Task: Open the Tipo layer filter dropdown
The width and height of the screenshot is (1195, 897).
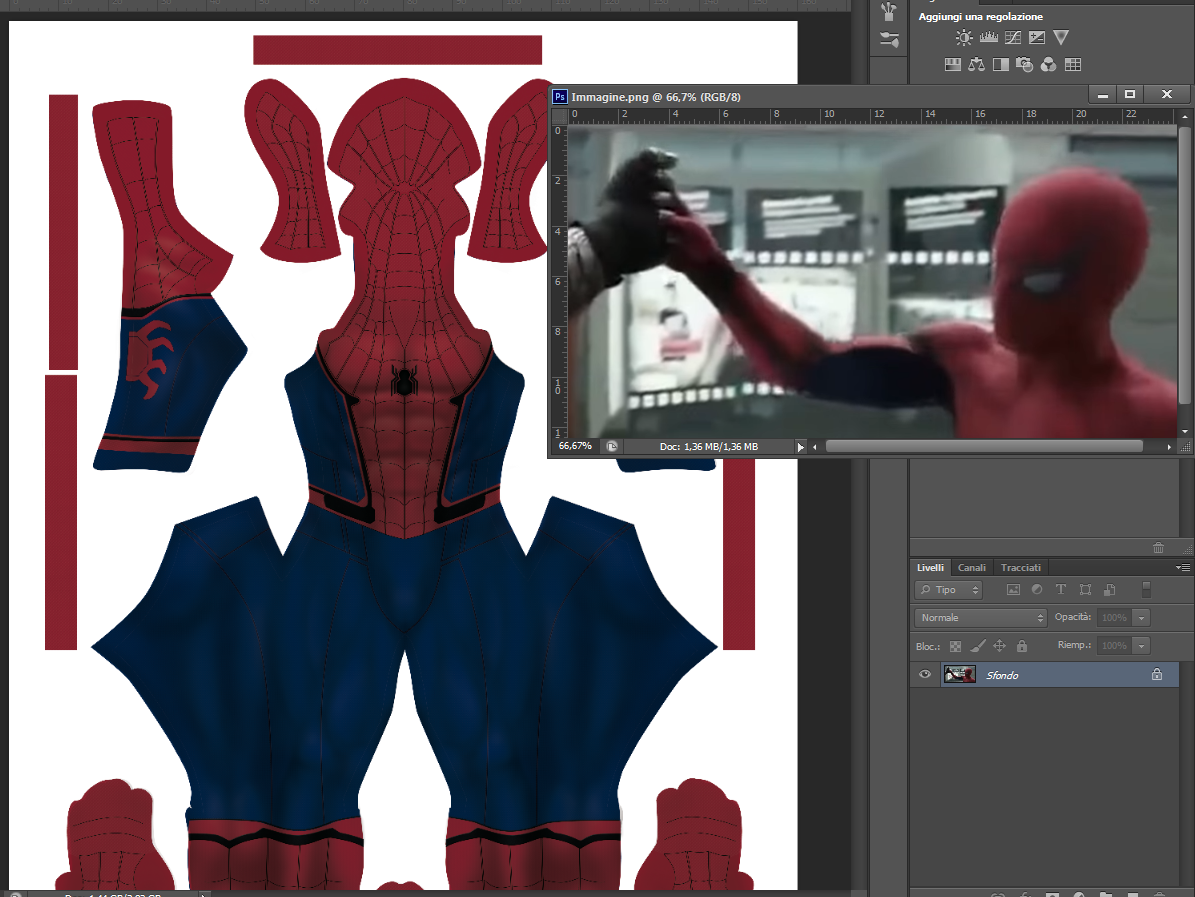Action: pyautogui.click(x=949, y=590)
